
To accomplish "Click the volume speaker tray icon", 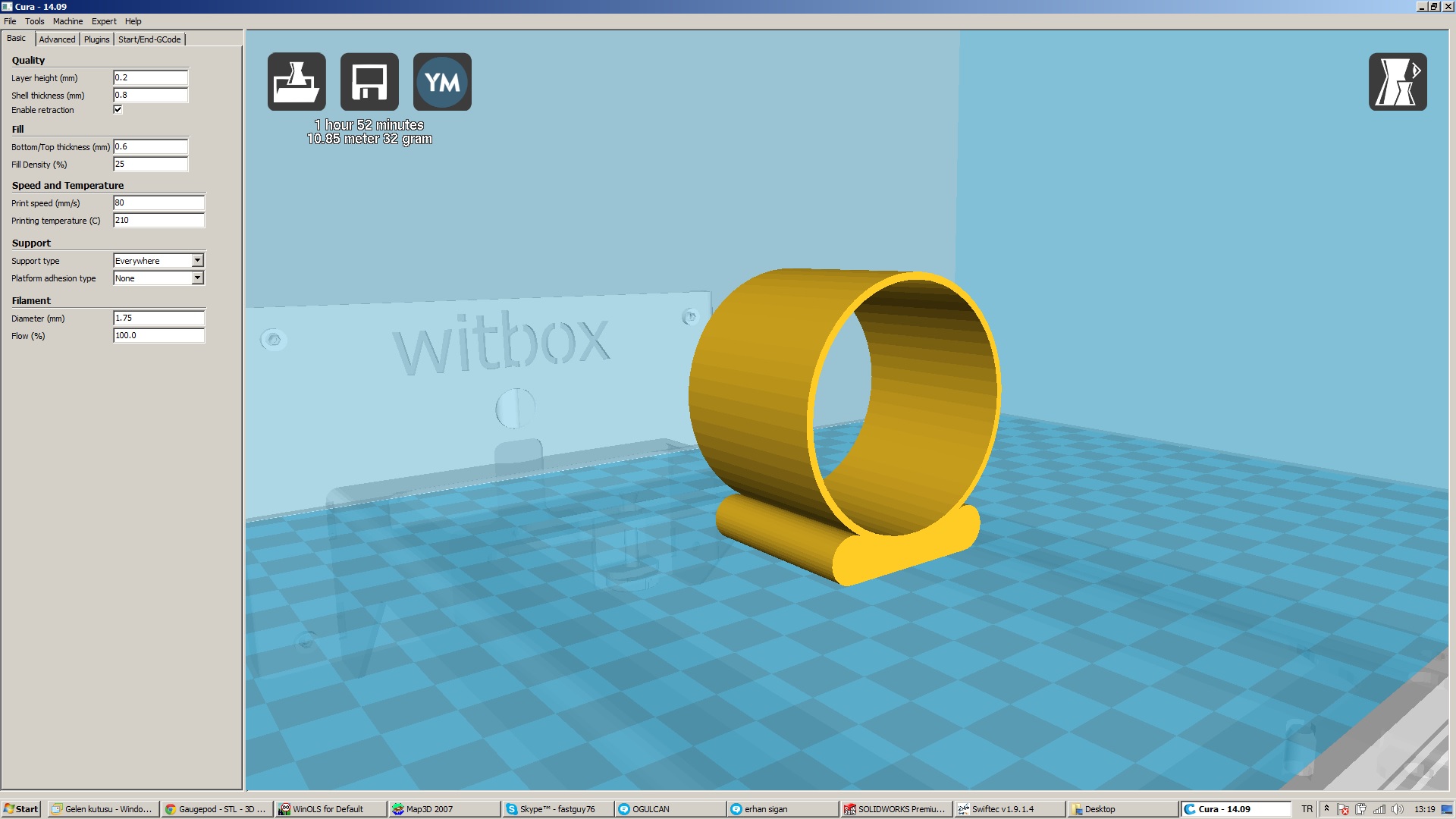I will coord(1398,809).
